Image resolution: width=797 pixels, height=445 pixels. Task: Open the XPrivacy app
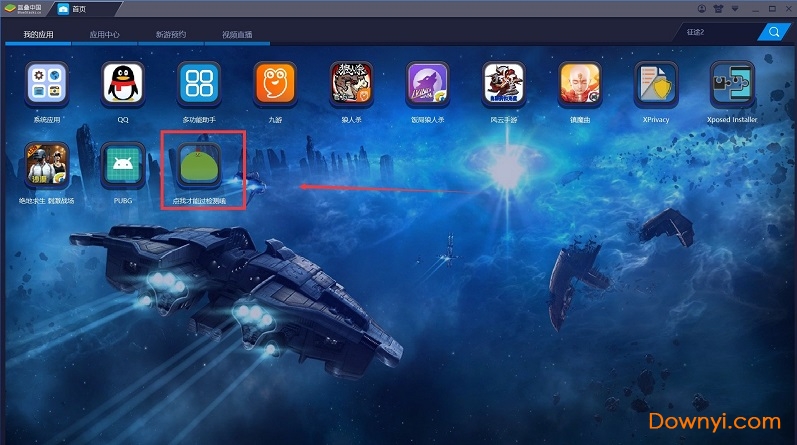[x=655, y=85]
